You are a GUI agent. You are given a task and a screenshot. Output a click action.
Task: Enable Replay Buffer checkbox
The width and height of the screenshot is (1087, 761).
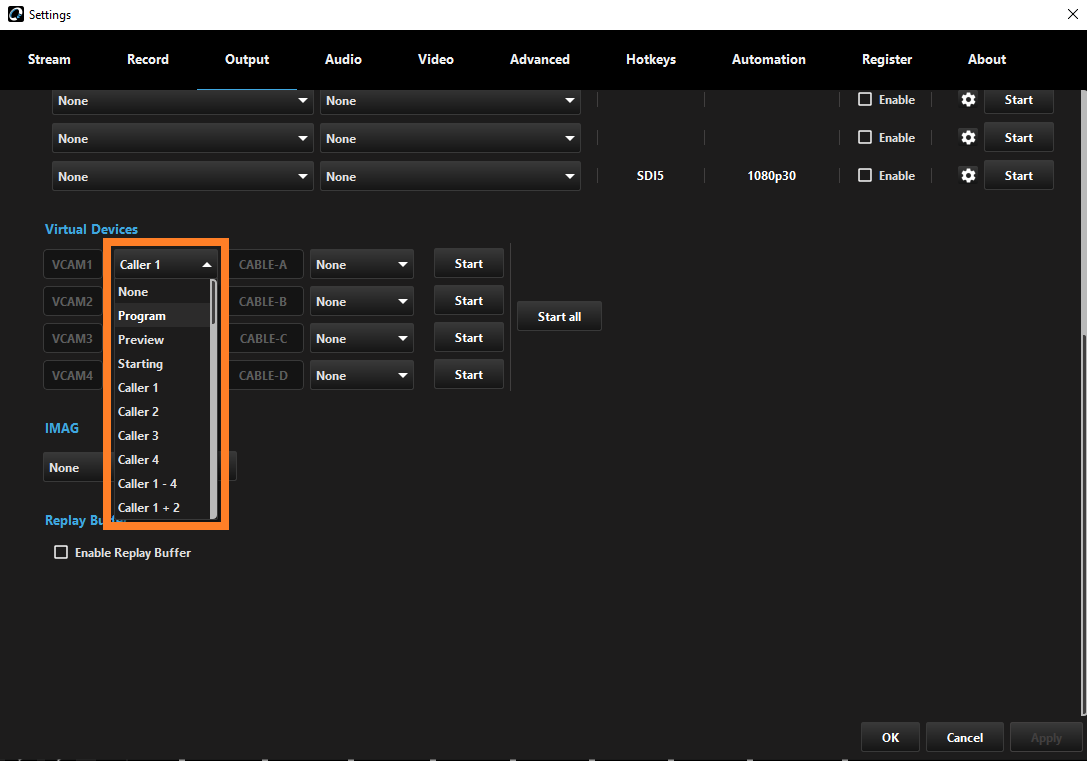(61, 552)
